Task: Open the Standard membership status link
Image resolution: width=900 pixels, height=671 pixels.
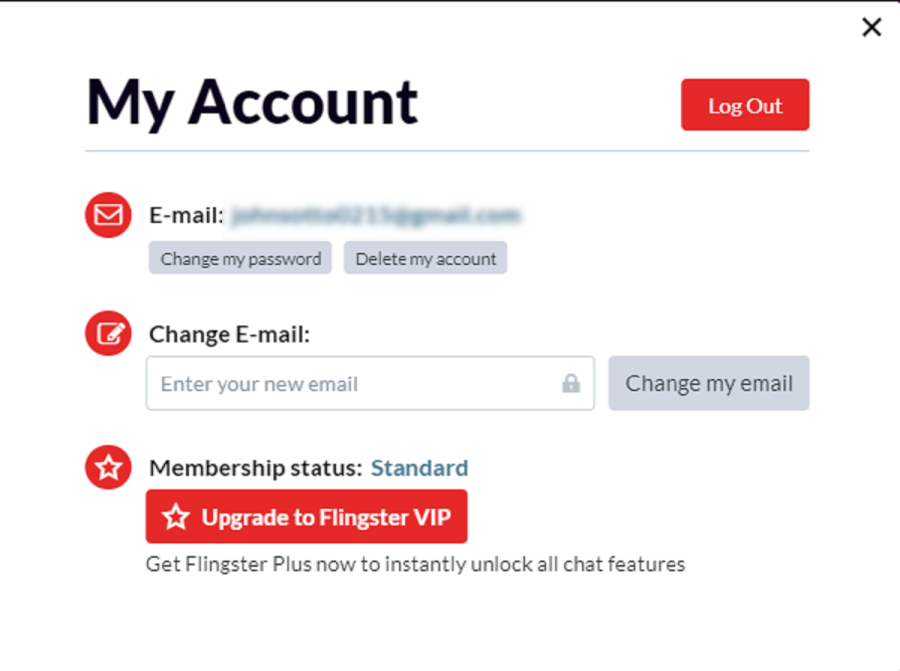Action: [419, 468]
